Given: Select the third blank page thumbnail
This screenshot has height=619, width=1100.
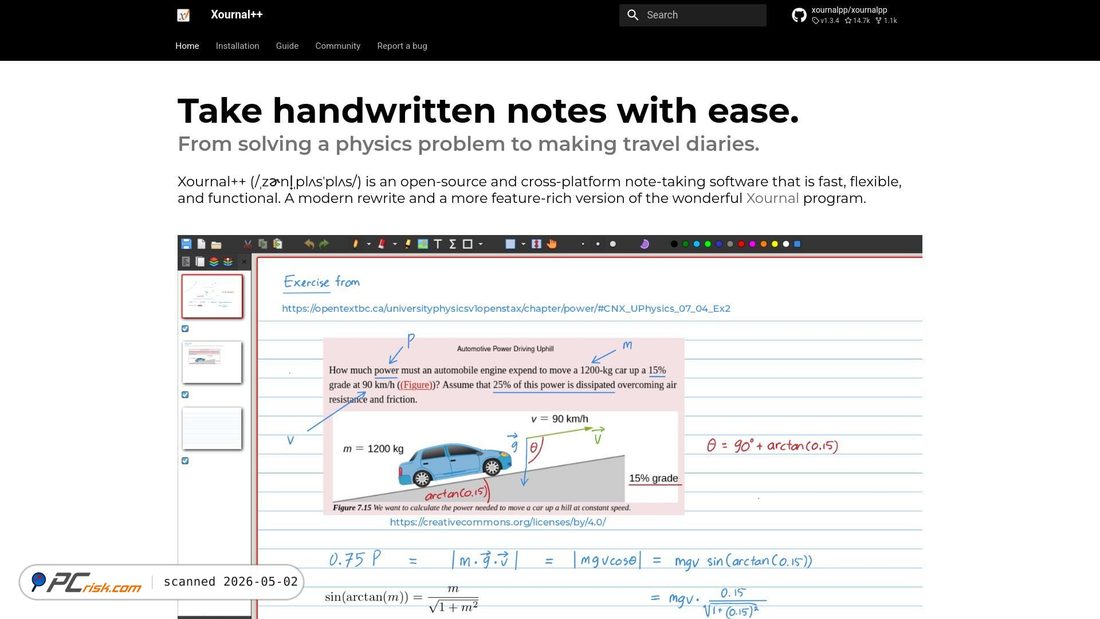Looking at the screenshot, I should 212,428.
